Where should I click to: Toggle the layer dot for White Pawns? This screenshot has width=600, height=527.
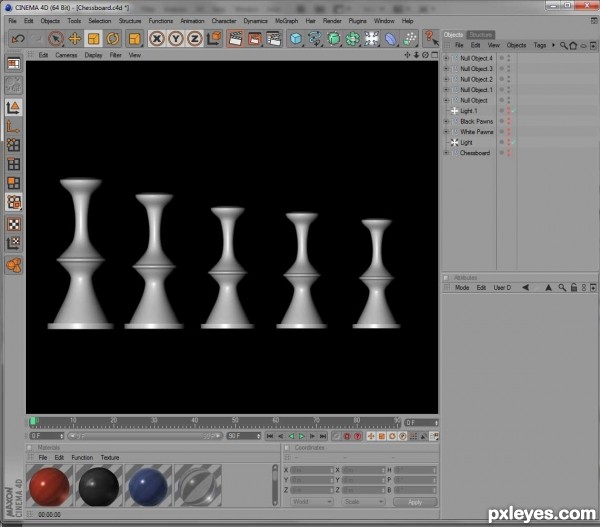pyautogui.click(x=502, y=132)
